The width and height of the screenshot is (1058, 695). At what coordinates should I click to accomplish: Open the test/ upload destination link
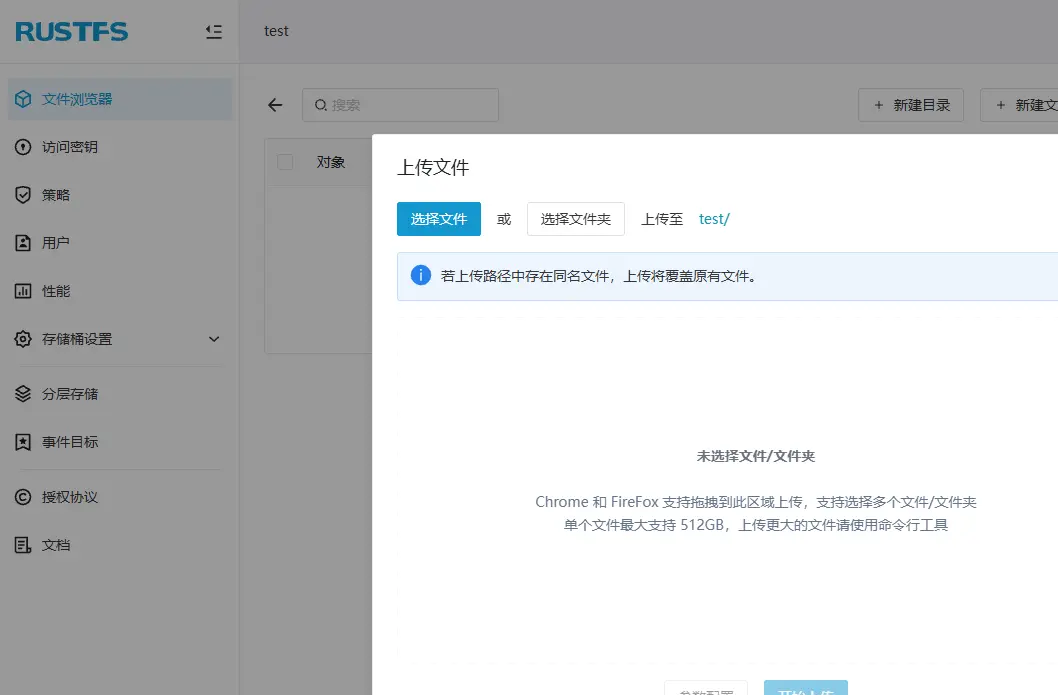(714, 218)
